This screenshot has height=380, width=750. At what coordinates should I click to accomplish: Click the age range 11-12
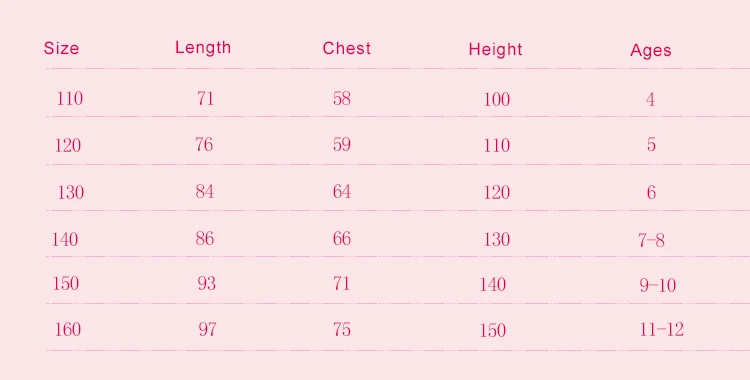click(662, 329)
